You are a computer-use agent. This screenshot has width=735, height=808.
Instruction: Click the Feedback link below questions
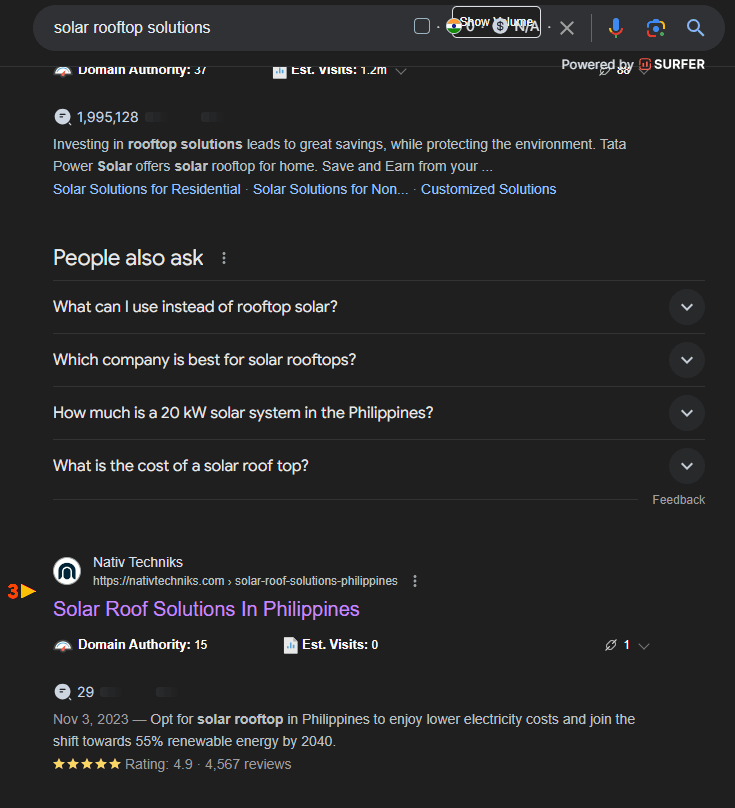pyautogui.click(x=678, y=500)
